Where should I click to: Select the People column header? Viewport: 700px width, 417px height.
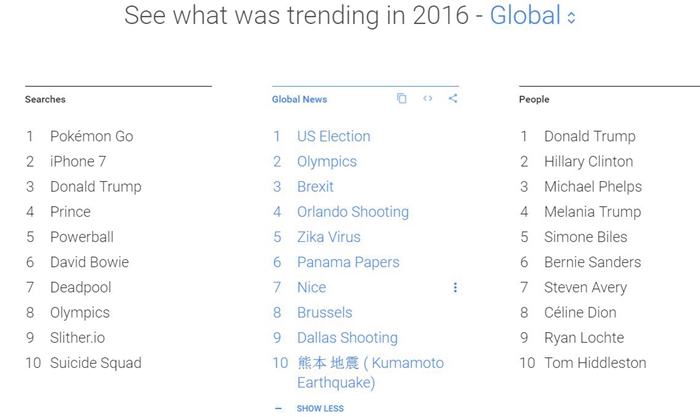[x=534, y=100]
